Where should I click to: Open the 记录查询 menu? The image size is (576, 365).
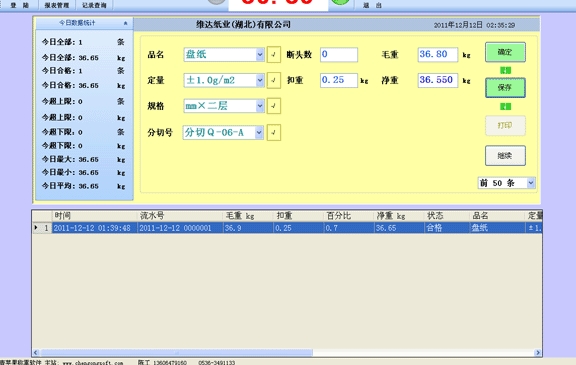pos(94,5)
